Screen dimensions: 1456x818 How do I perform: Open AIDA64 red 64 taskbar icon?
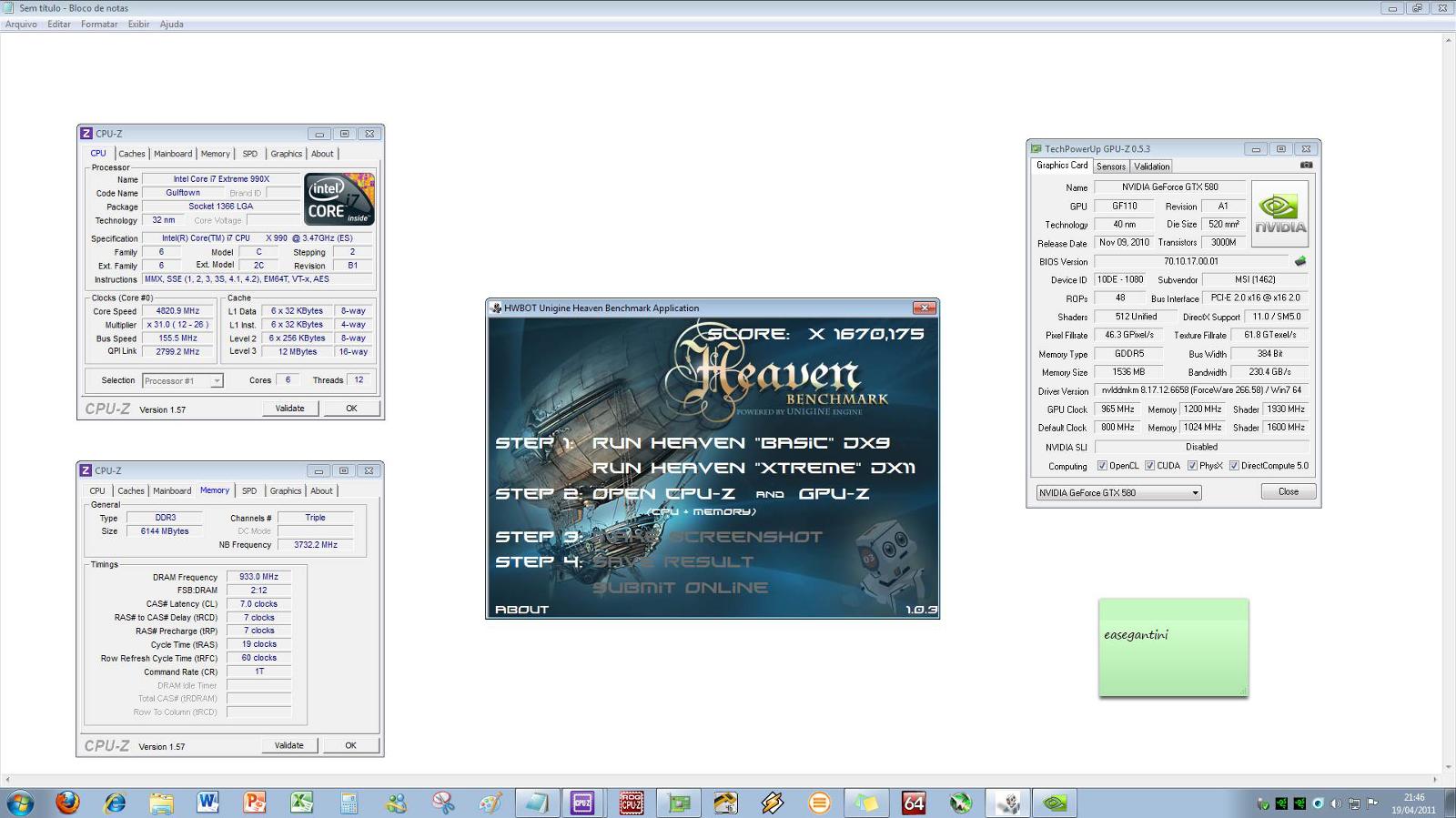pos(914,803)
